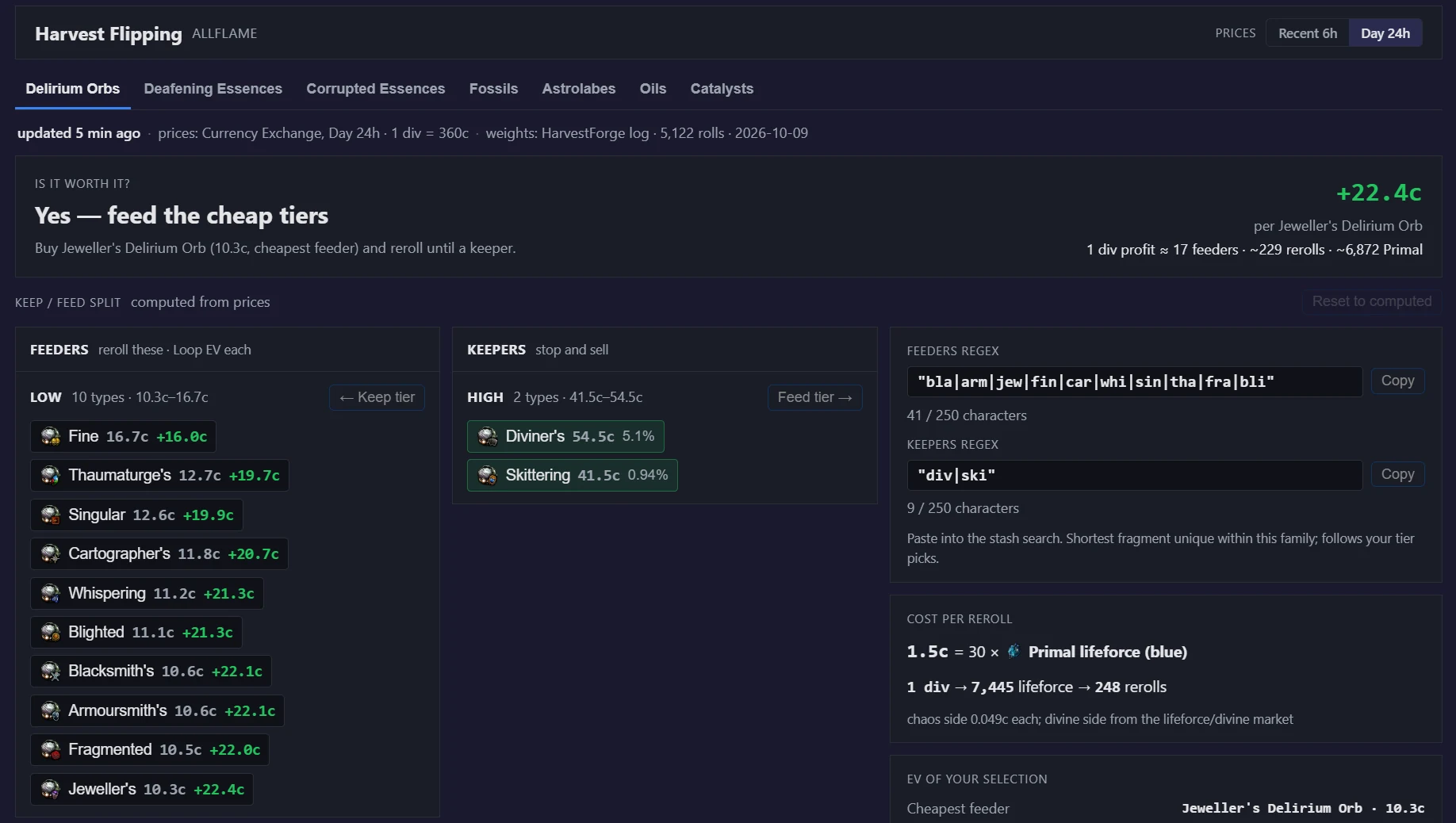Copy the feeders regex
Screen dimensions: 1456x823
[1397, 381]
